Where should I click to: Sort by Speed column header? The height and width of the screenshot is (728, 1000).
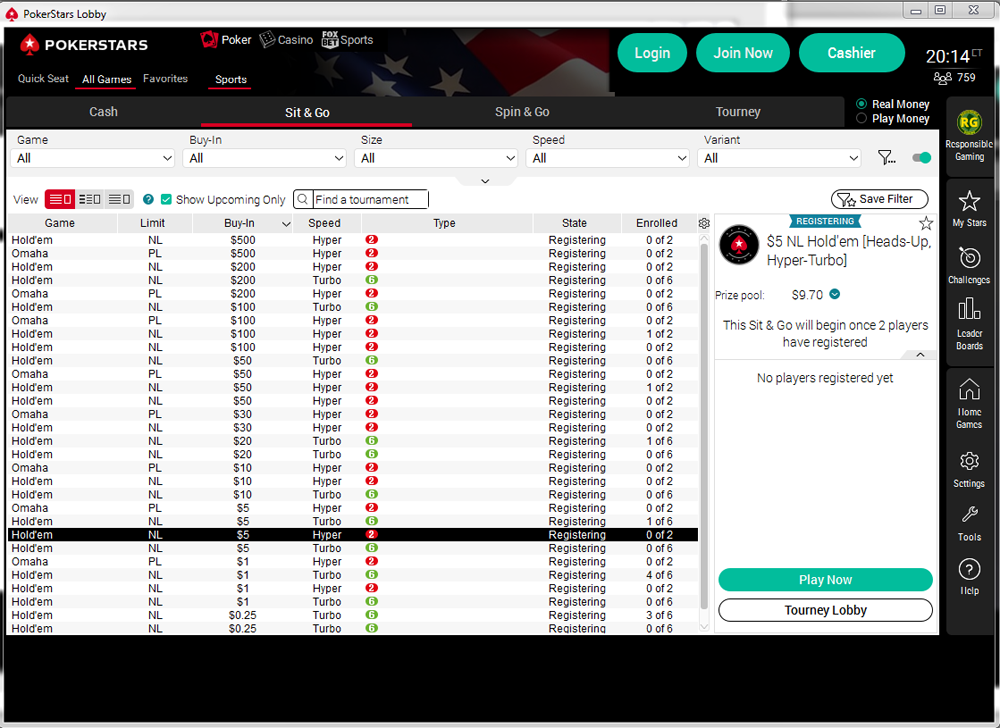(x=325, y=223)
